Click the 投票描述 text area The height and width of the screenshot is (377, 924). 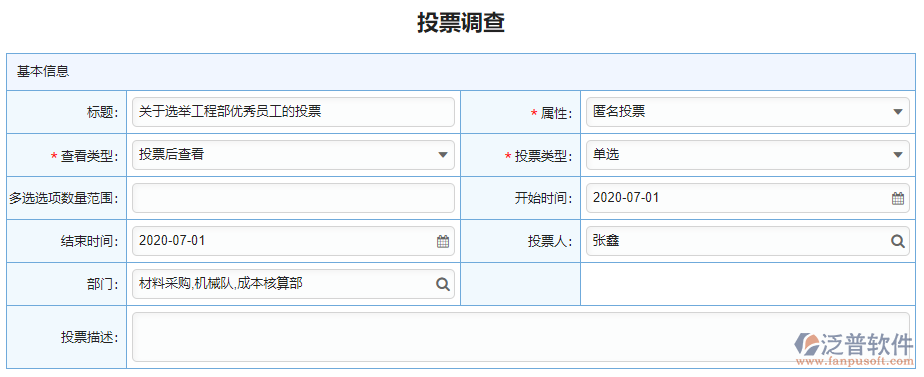tap(521, 337)
